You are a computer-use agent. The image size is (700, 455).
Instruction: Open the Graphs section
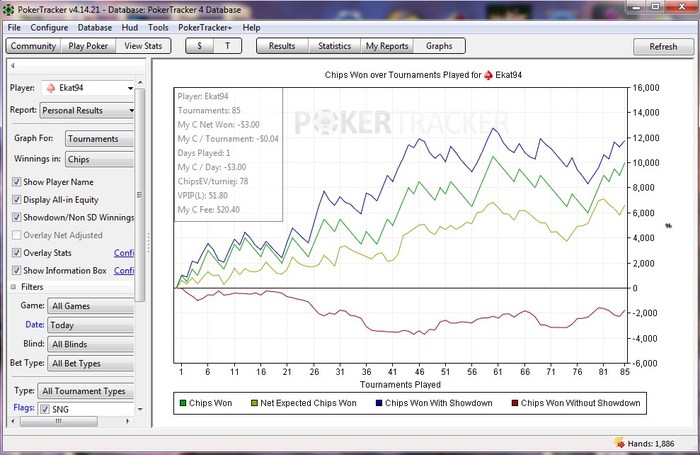tap(439, 46)
